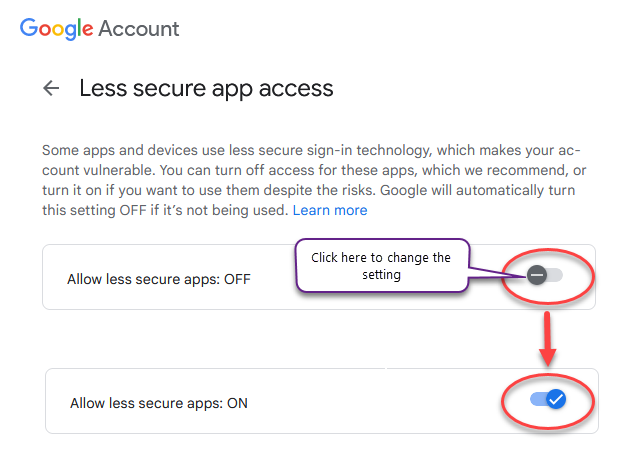628x451 pixels.
Task: Click the description paragraph about less secure apps
Action: (300, 170)
